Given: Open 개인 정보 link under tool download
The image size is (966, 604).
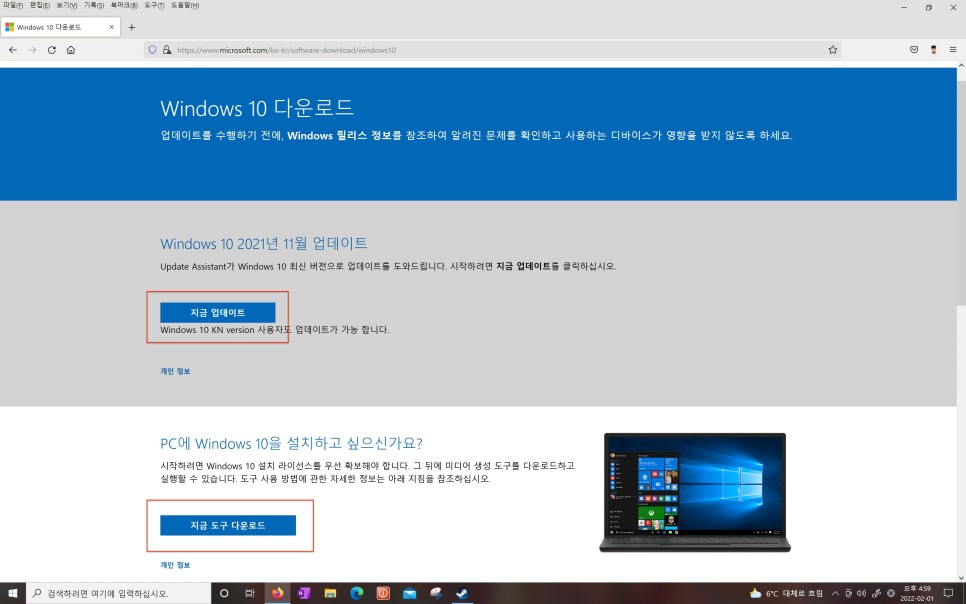Looking at the screenshot, I should click(175, 565).
